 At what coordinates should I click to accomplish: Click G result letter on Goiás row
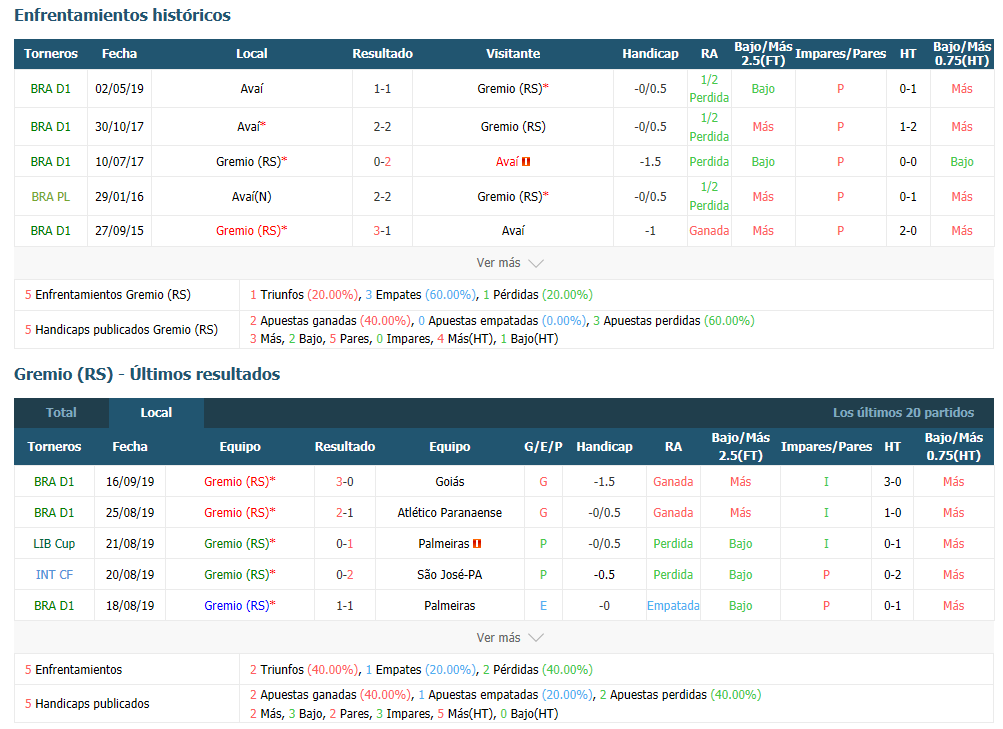click(x=543, y=482)
